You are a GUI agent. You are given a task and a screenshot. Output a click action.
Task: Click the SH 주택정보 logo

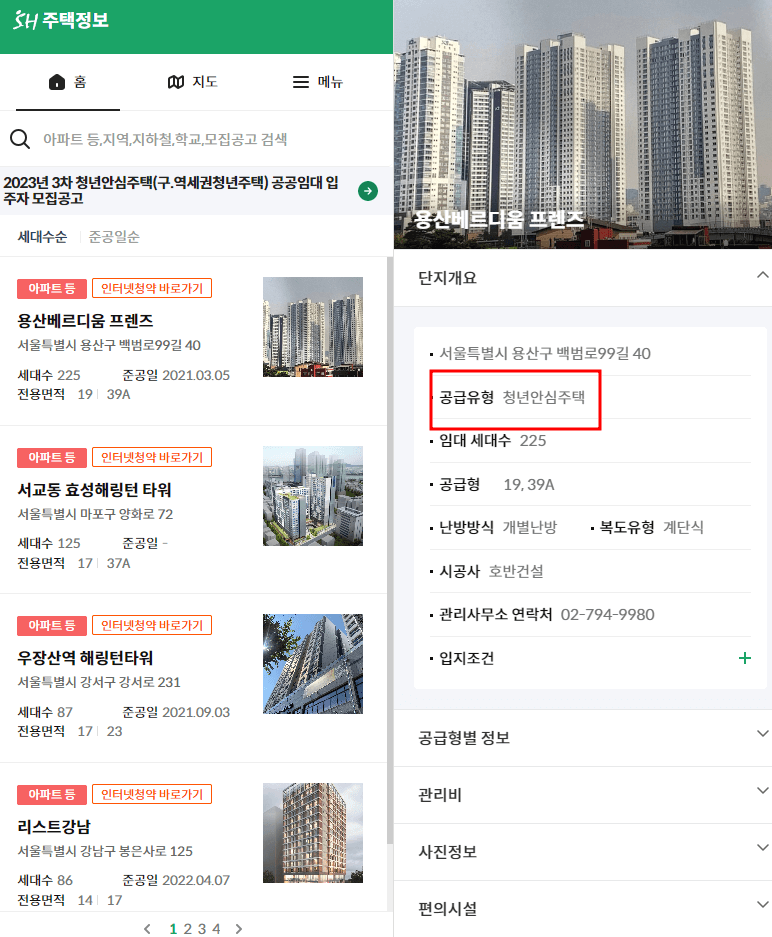(61, 20)
